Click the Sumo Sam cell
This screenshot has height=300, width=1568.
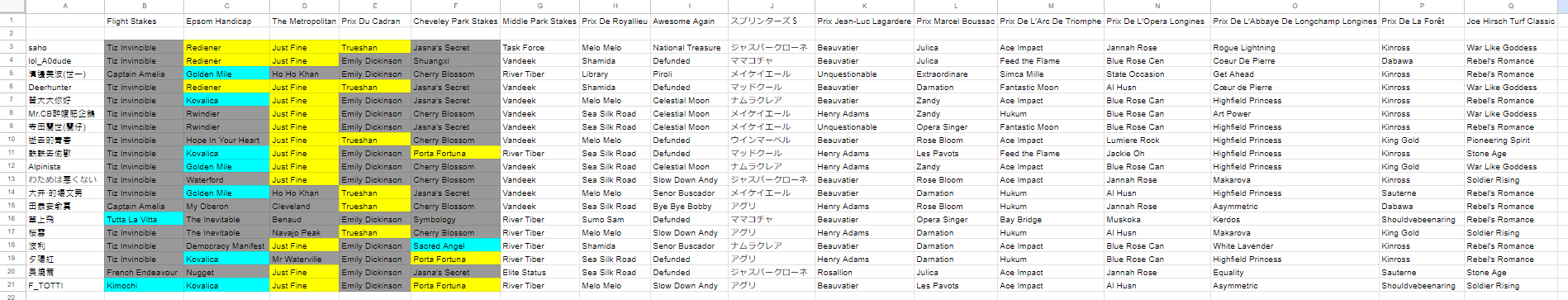coord(614,219)
